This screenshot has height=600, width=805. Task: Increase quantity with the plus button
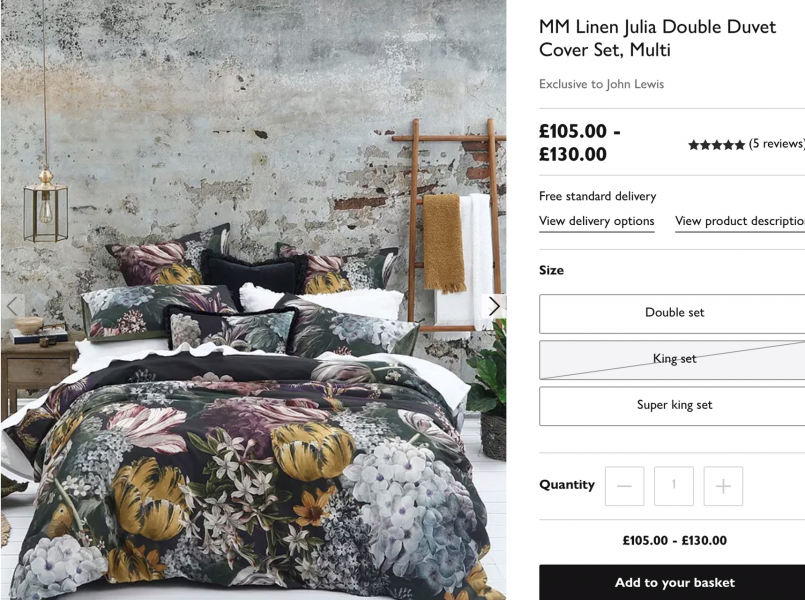click(723, 486)
